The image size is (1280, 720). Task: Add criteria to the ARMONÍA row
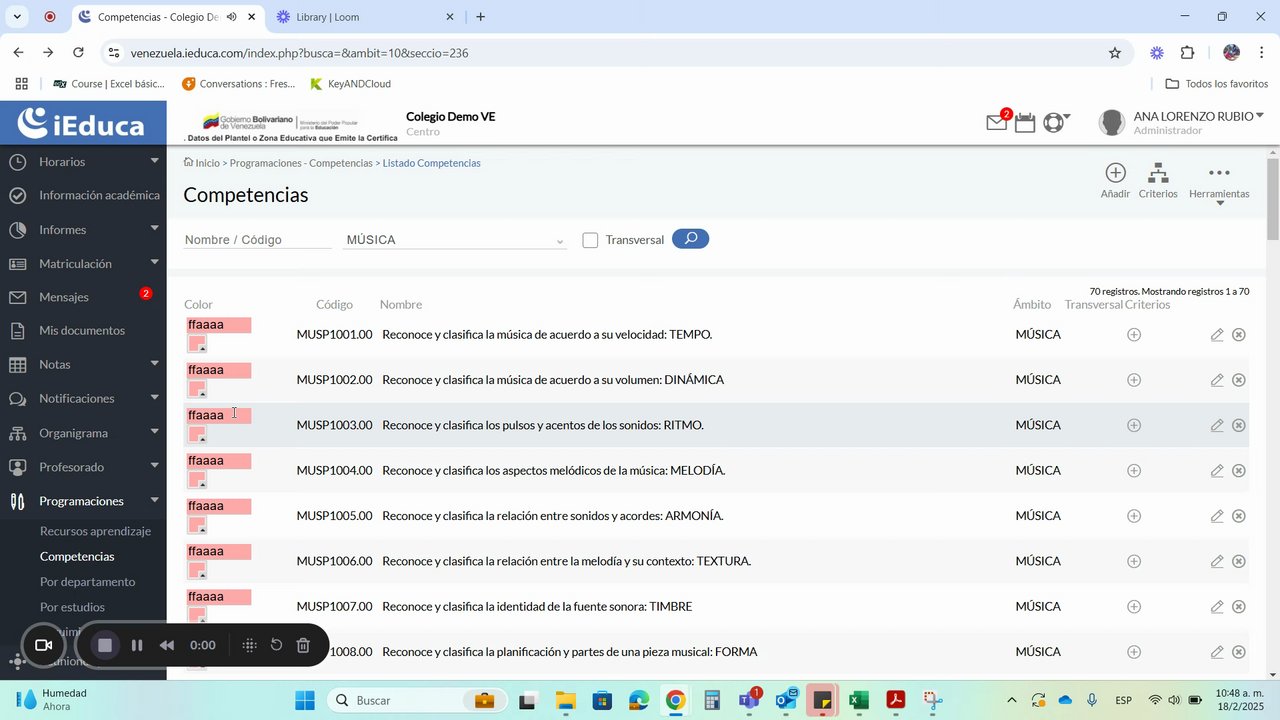pos(1134,516)
